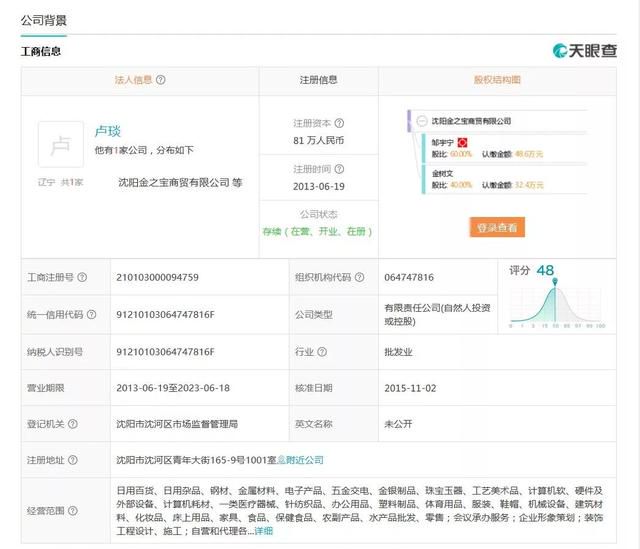
Task: Open legal person 卢琰 profile link
Action: [108, 131]
